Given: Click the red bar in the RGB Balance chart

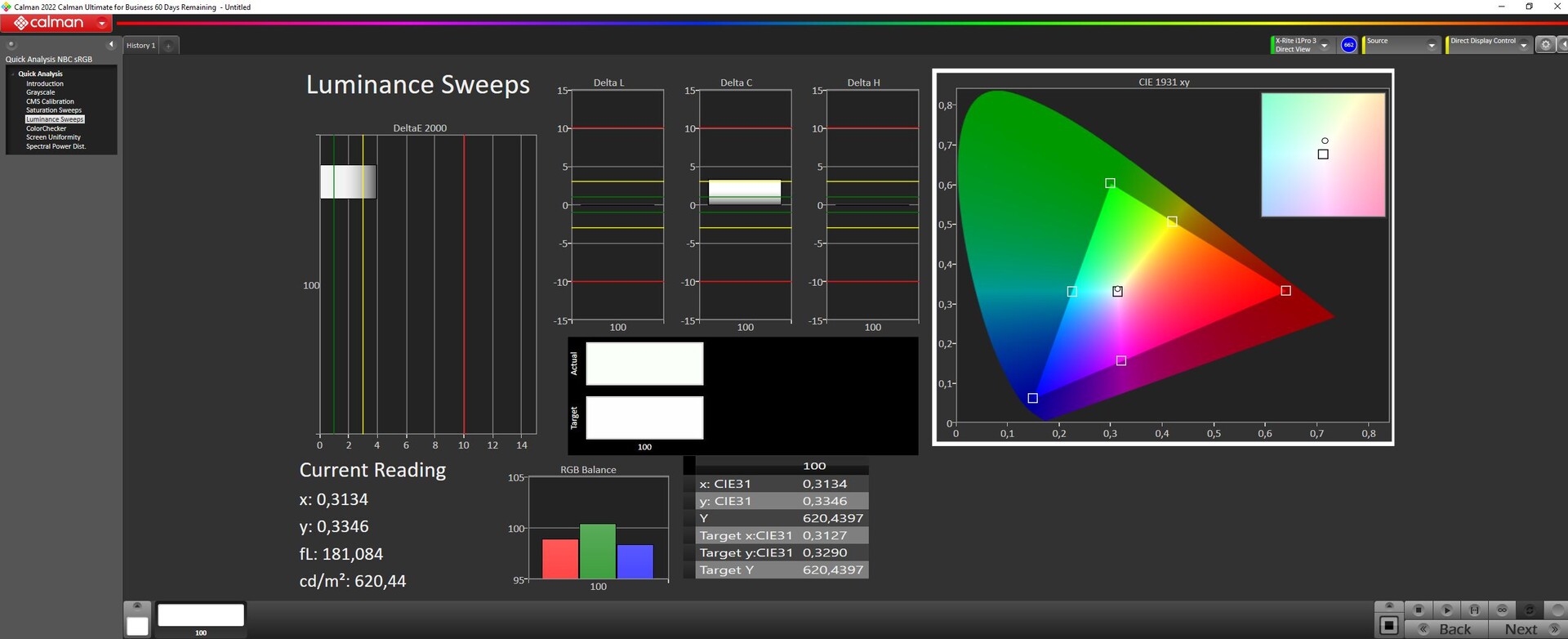Looking at the screenshot, I should pos(560,559).
